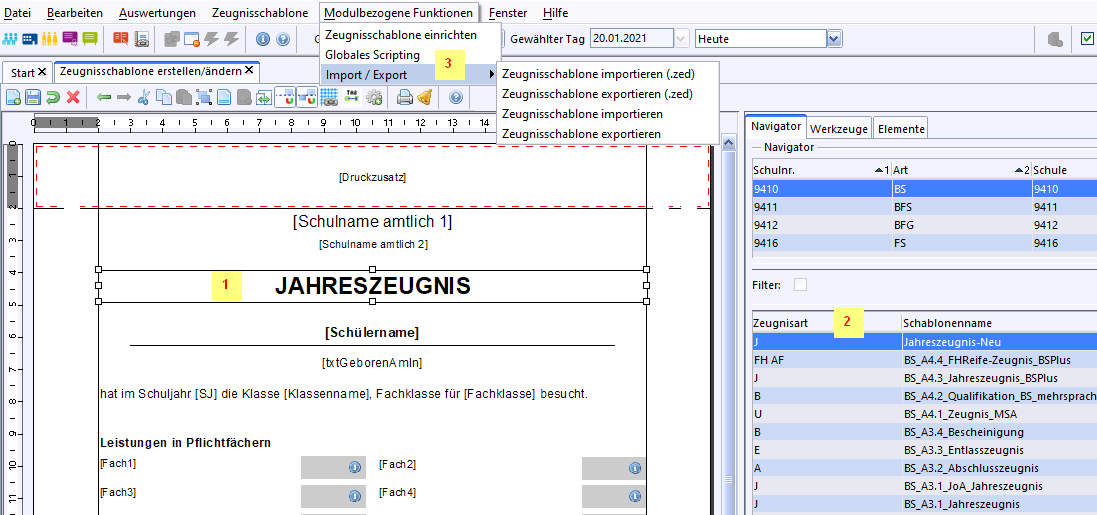1097x515 pixels.
Task: Click the red X delete icon
Action: (73, 97)
